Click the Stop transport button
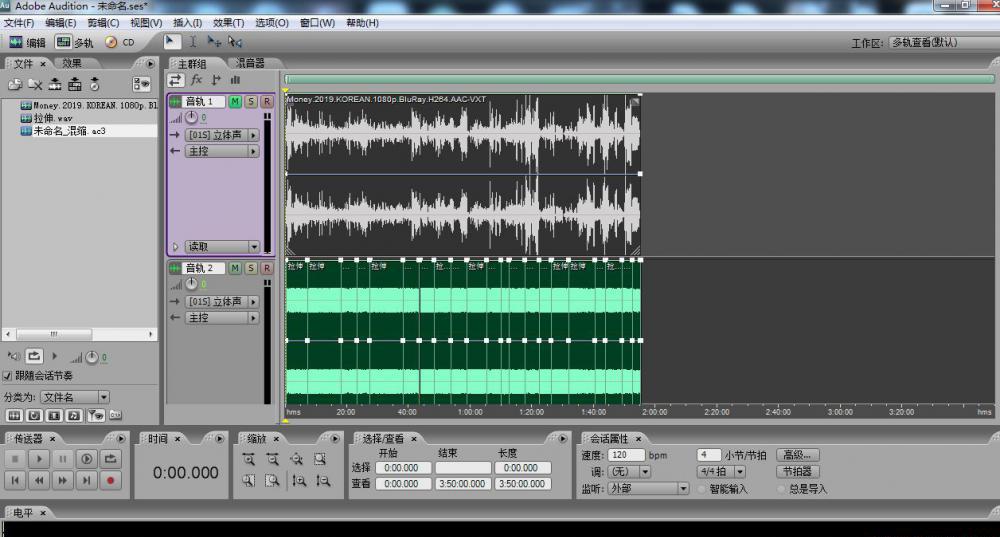 pos(15,459)
